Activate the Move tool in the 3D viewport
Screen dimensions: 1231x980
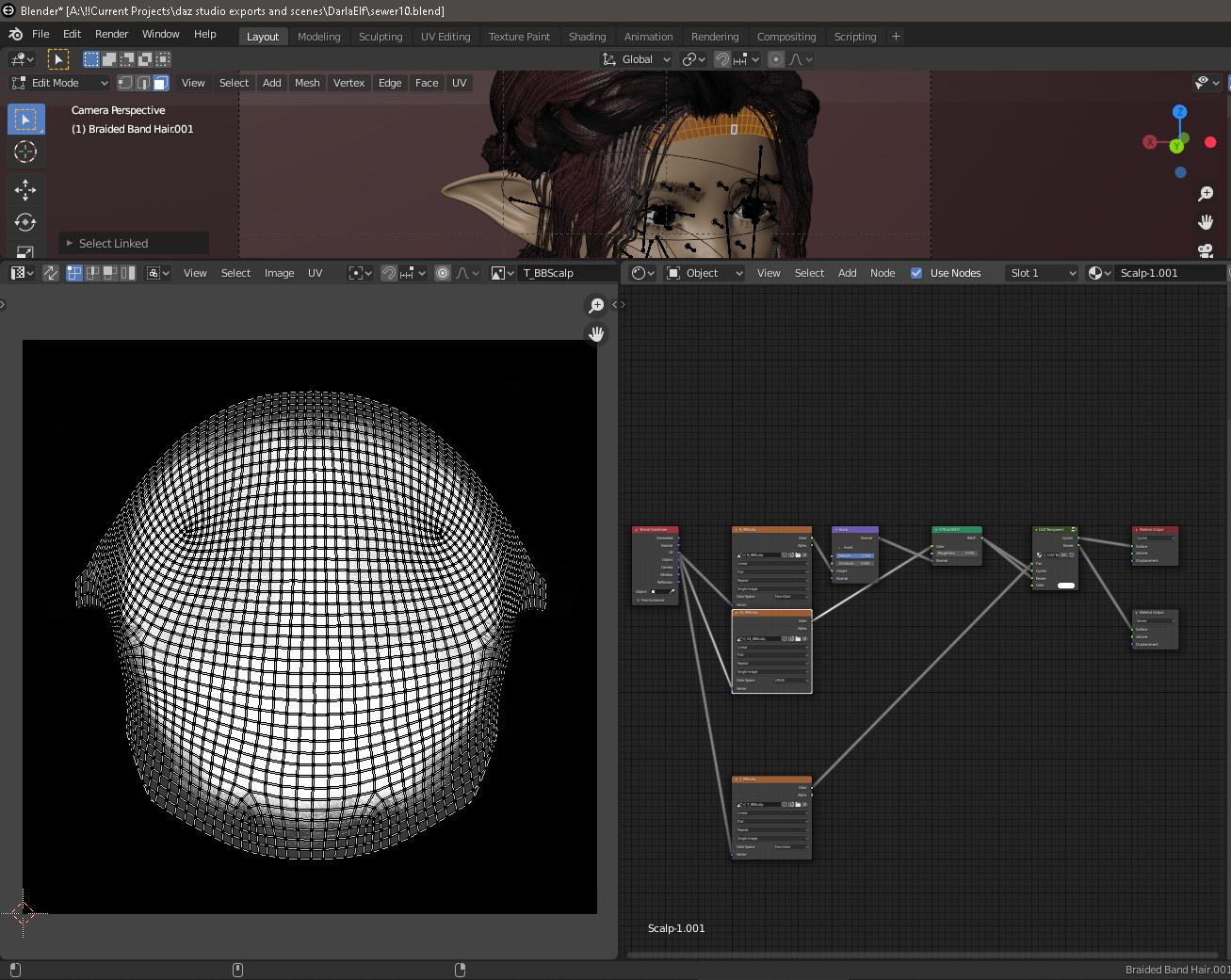pos(25,189)
